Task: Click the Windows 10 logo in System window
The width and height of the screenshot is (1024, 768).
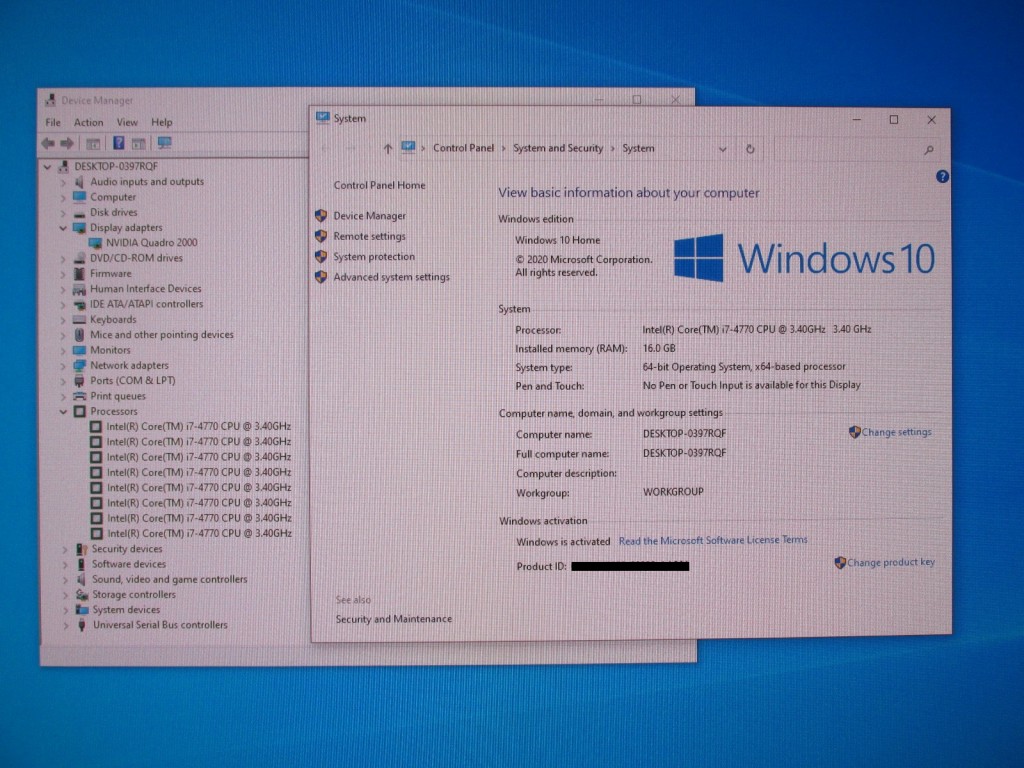Action: pos(804,258)
